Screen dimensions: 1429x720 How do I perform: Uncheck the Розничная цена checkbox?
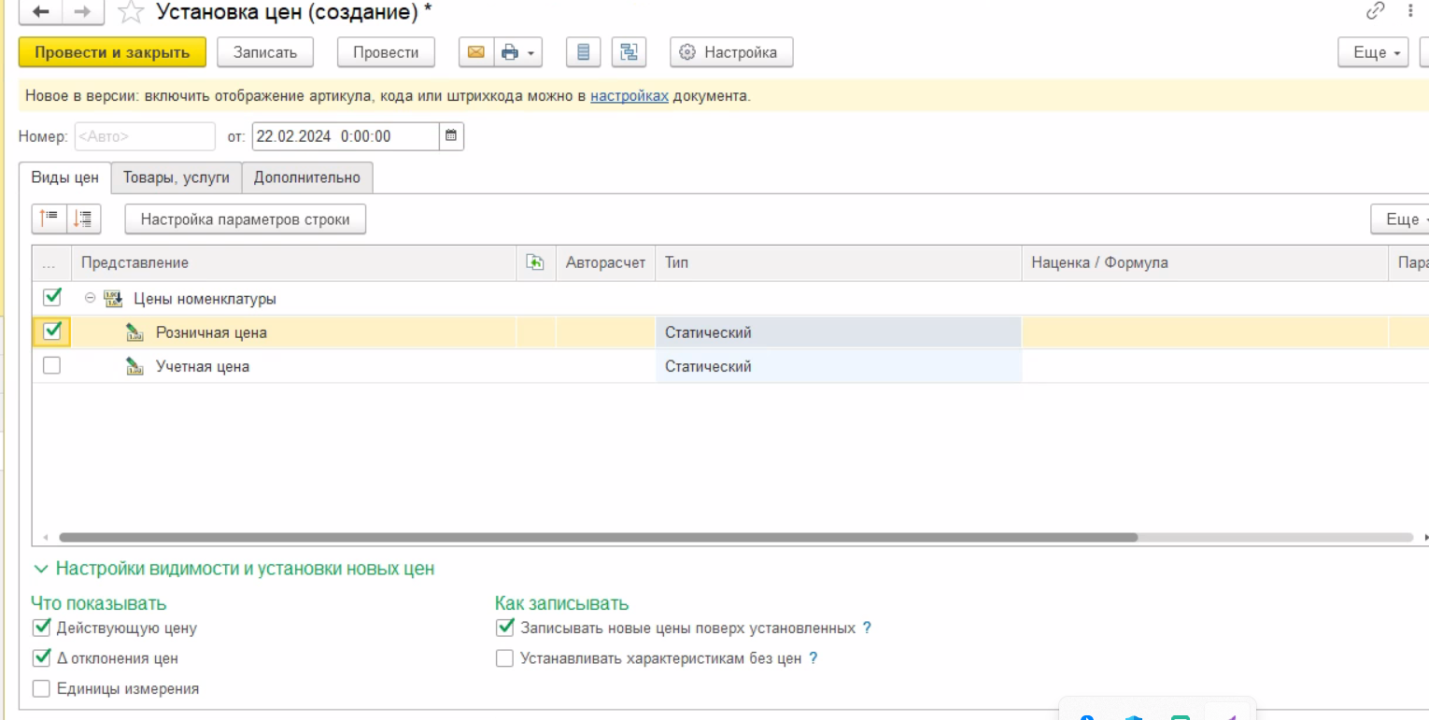[52, 331]
